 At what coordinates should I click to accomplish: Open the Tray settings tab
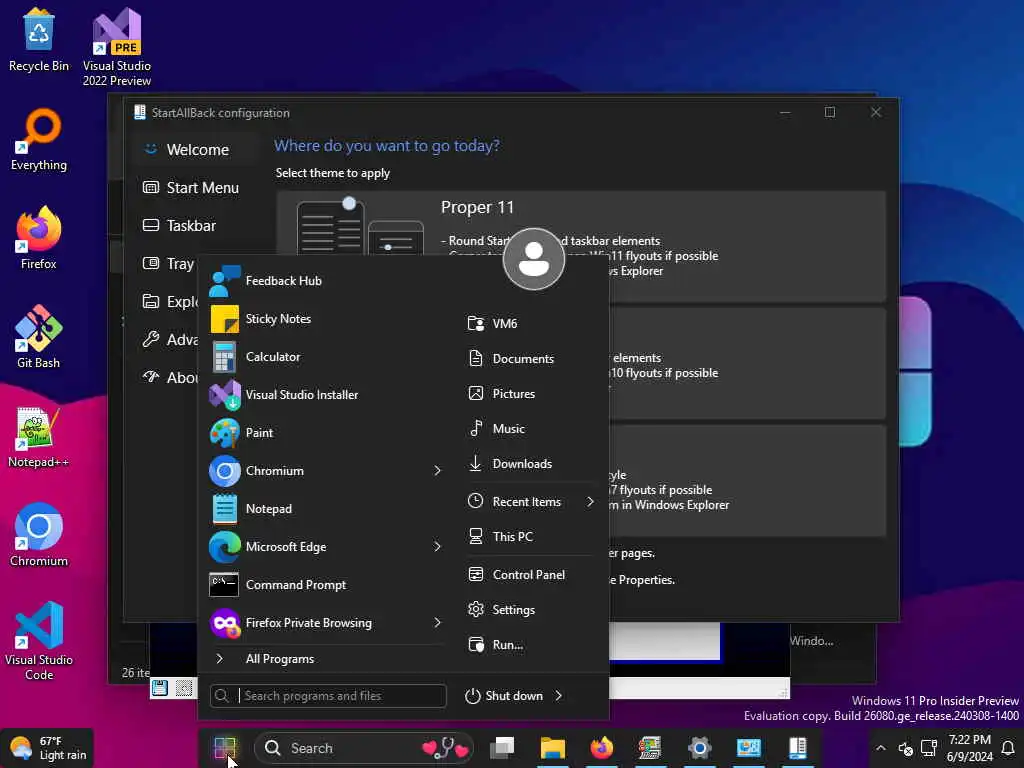point(168,263)
